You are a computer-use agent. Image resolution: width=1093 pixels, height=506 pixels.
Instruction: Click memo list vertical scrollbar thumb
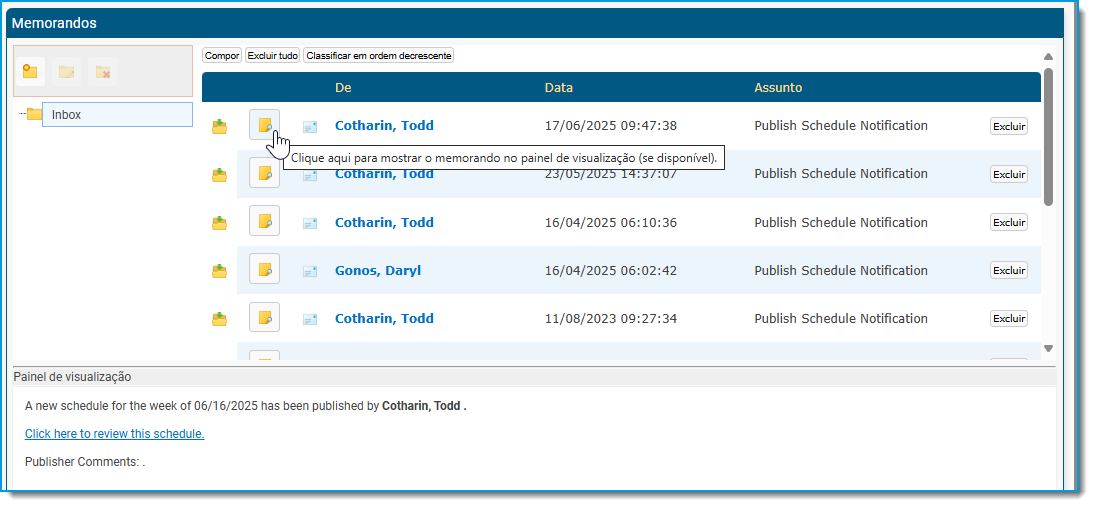(1048, 137)
